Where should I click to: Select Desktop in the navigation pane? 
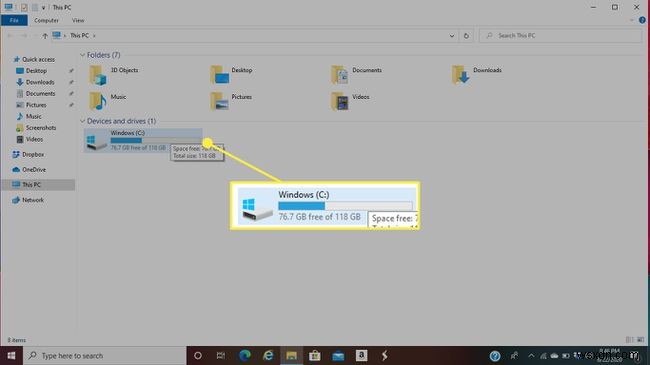pyautogui.click(x=32, y=71)
